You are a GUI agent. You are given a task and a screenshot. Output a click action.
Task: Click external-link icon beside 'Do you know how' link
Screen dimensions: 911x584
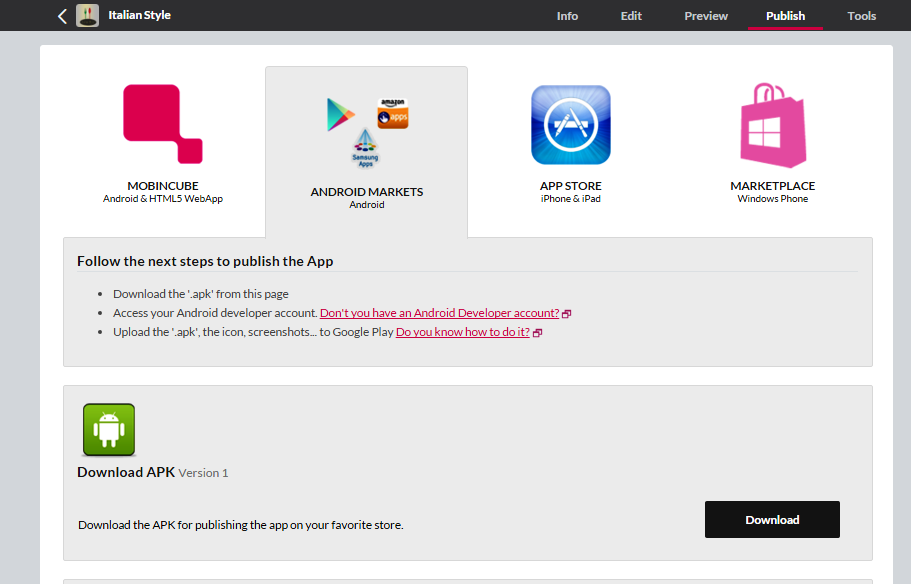coord(537,333)
